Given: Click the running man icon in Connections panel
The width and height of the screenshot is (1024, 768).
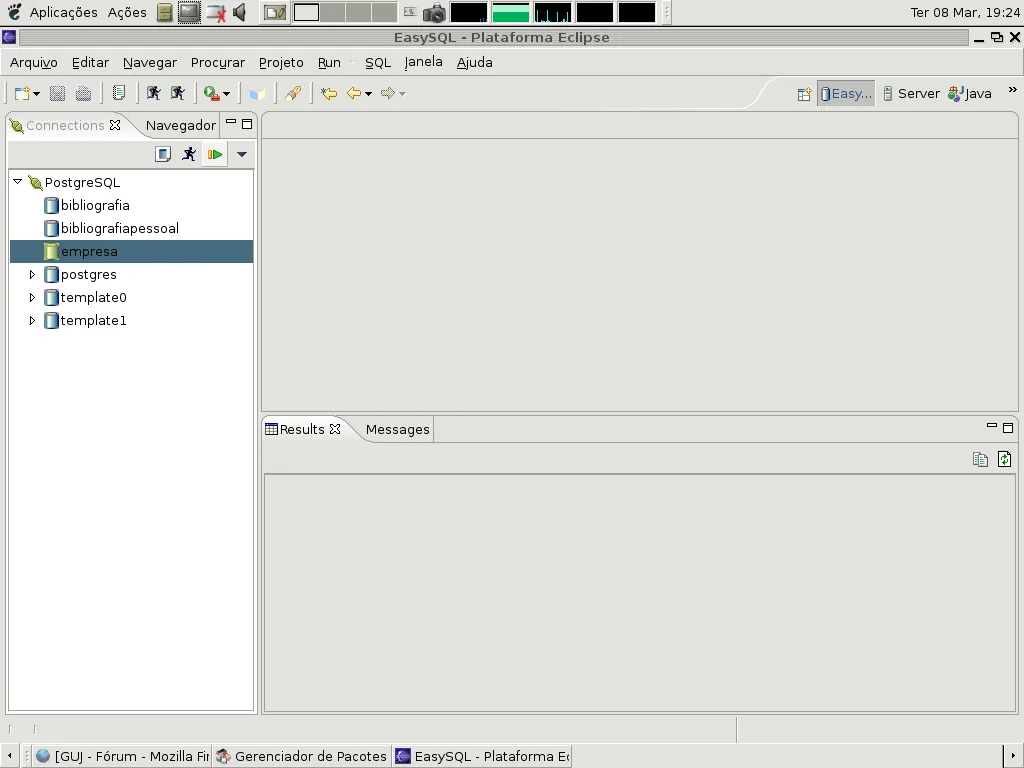Looking at the screenshot, I should 189,154.
